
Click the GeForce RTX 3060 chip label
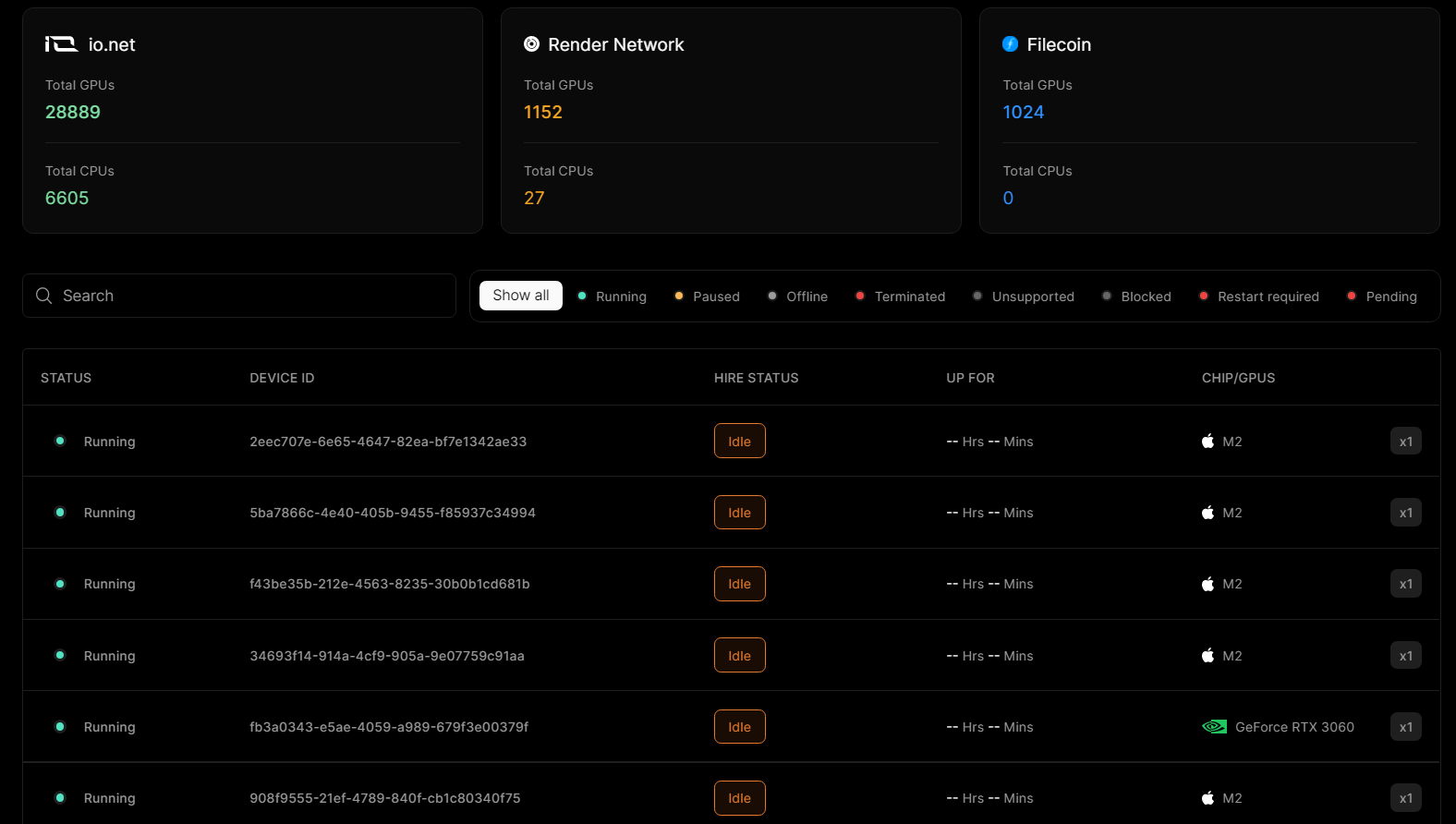(x=1295, y=727)
